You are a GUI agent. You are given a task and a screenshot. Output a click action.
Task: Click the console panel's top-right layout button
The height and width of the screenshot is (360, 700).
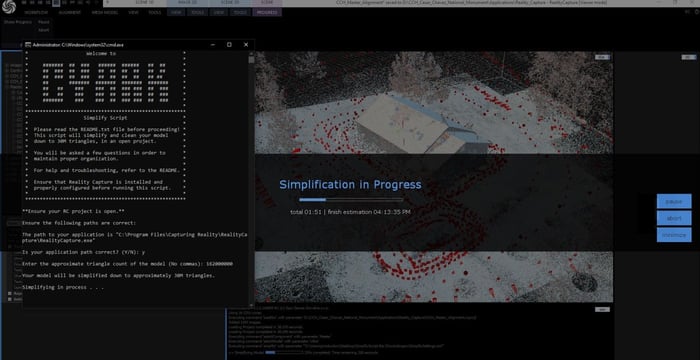click(602, 309)
